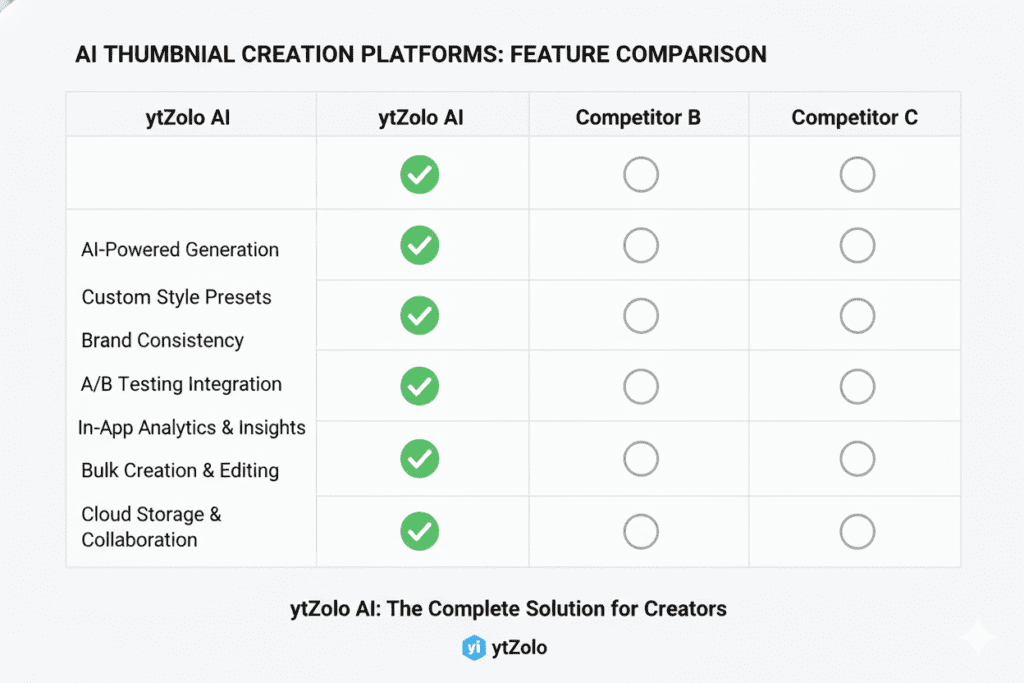Click the green checkmark for A/B Testing Integration

420,386
